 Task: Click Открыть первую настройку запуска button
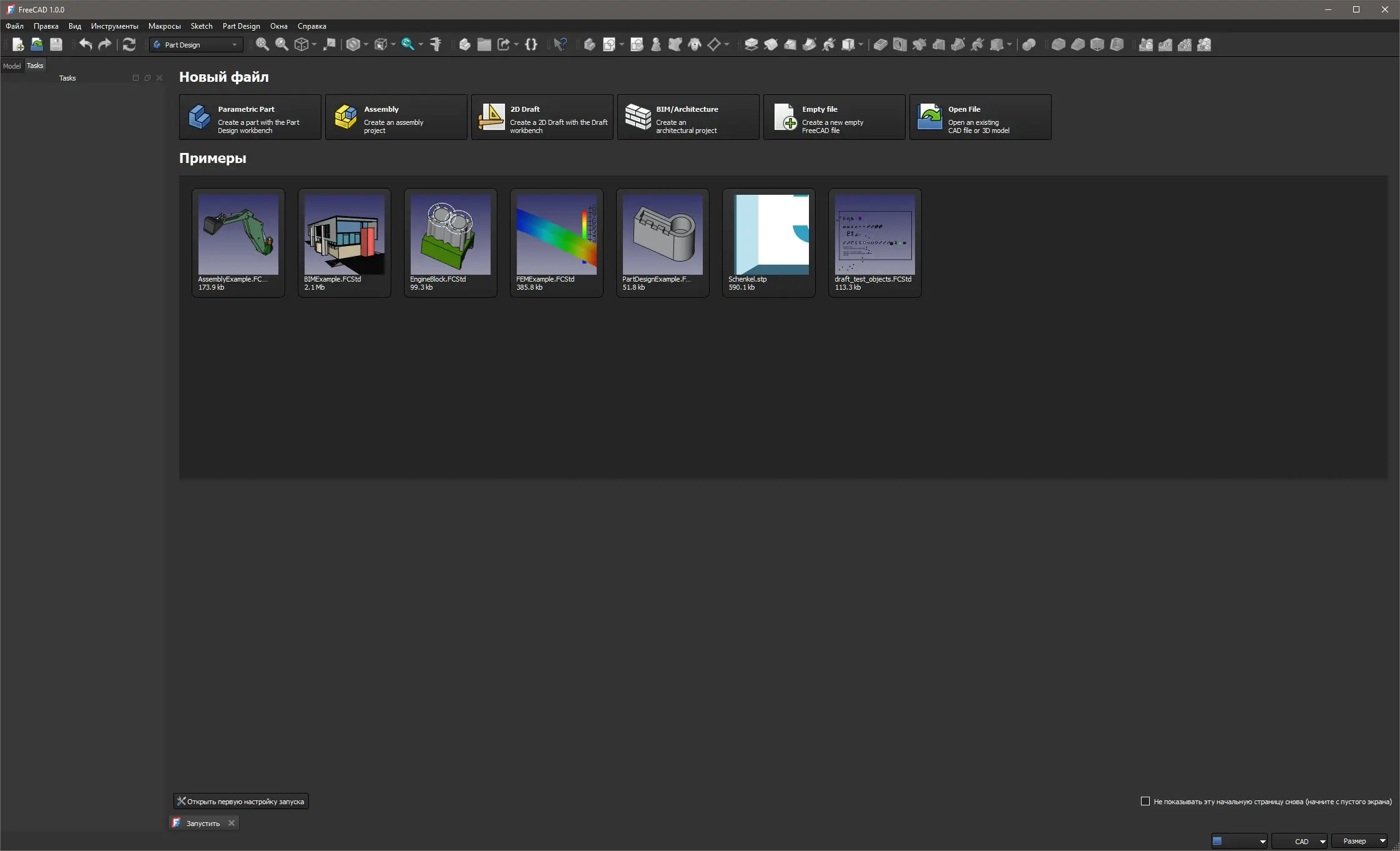241,801
